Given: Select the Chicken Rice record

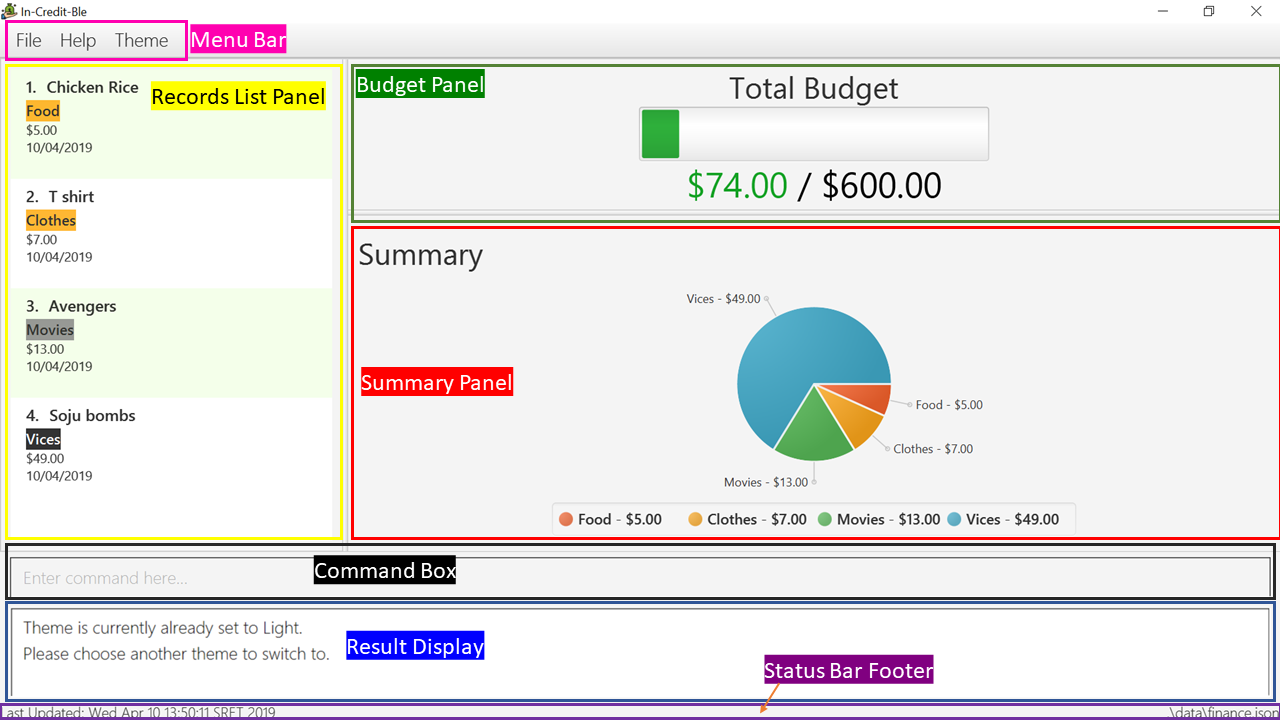Looking at the screenshot, I should pos(170,124).
